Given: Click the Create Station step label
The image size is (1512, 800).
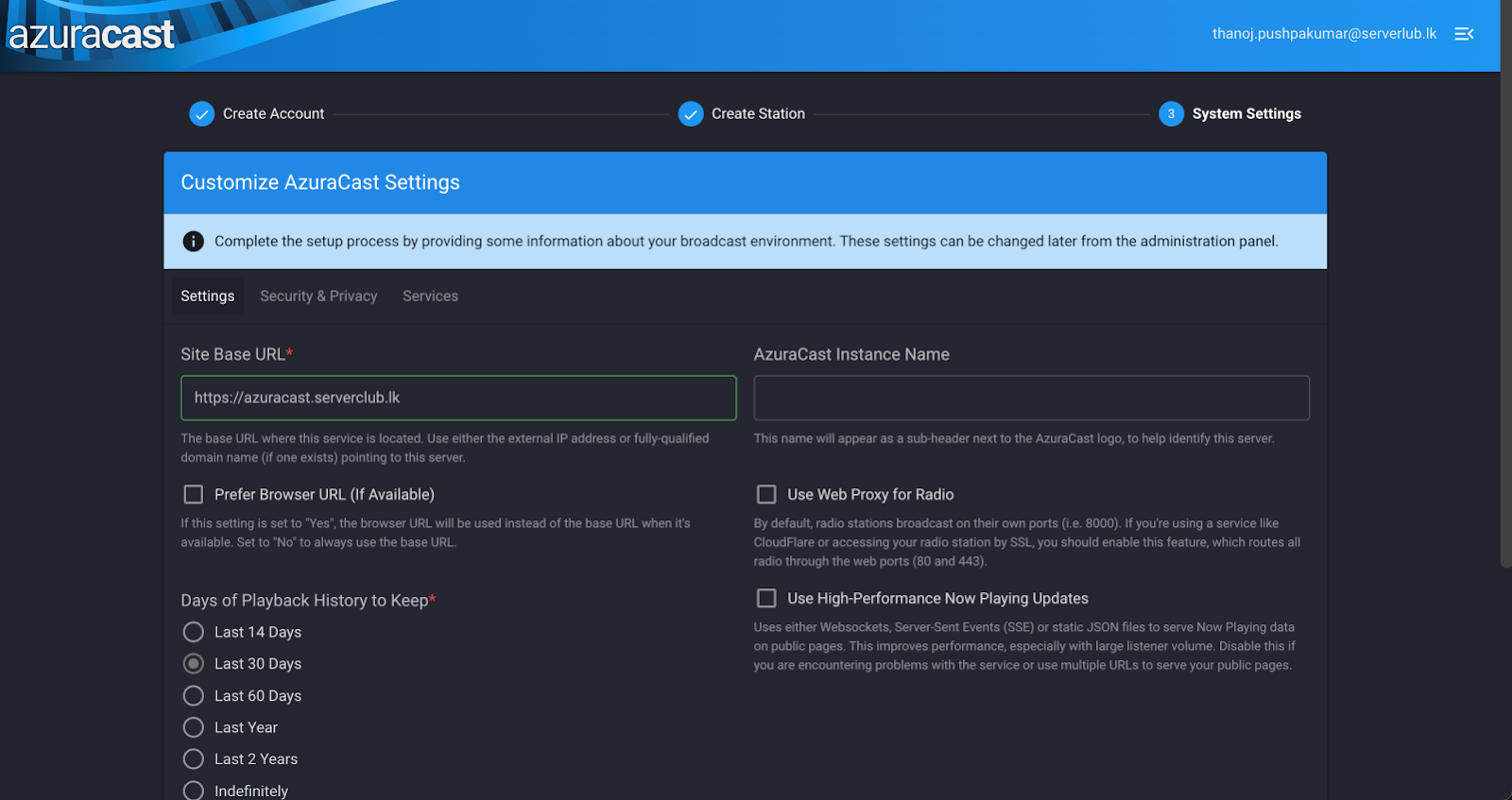Looking at the screenshot, I should 758,114.
